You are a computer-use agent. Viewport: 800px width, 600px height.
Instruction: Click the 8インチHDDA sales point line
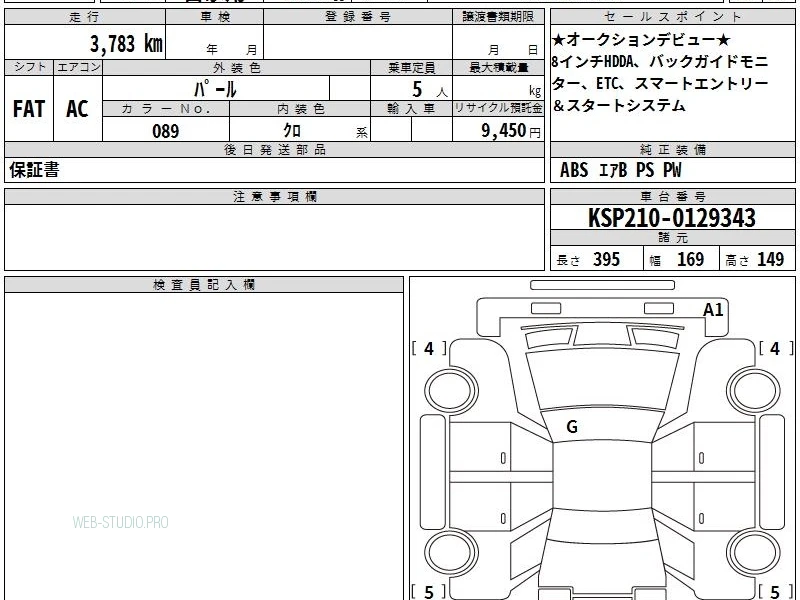(660, 62)
